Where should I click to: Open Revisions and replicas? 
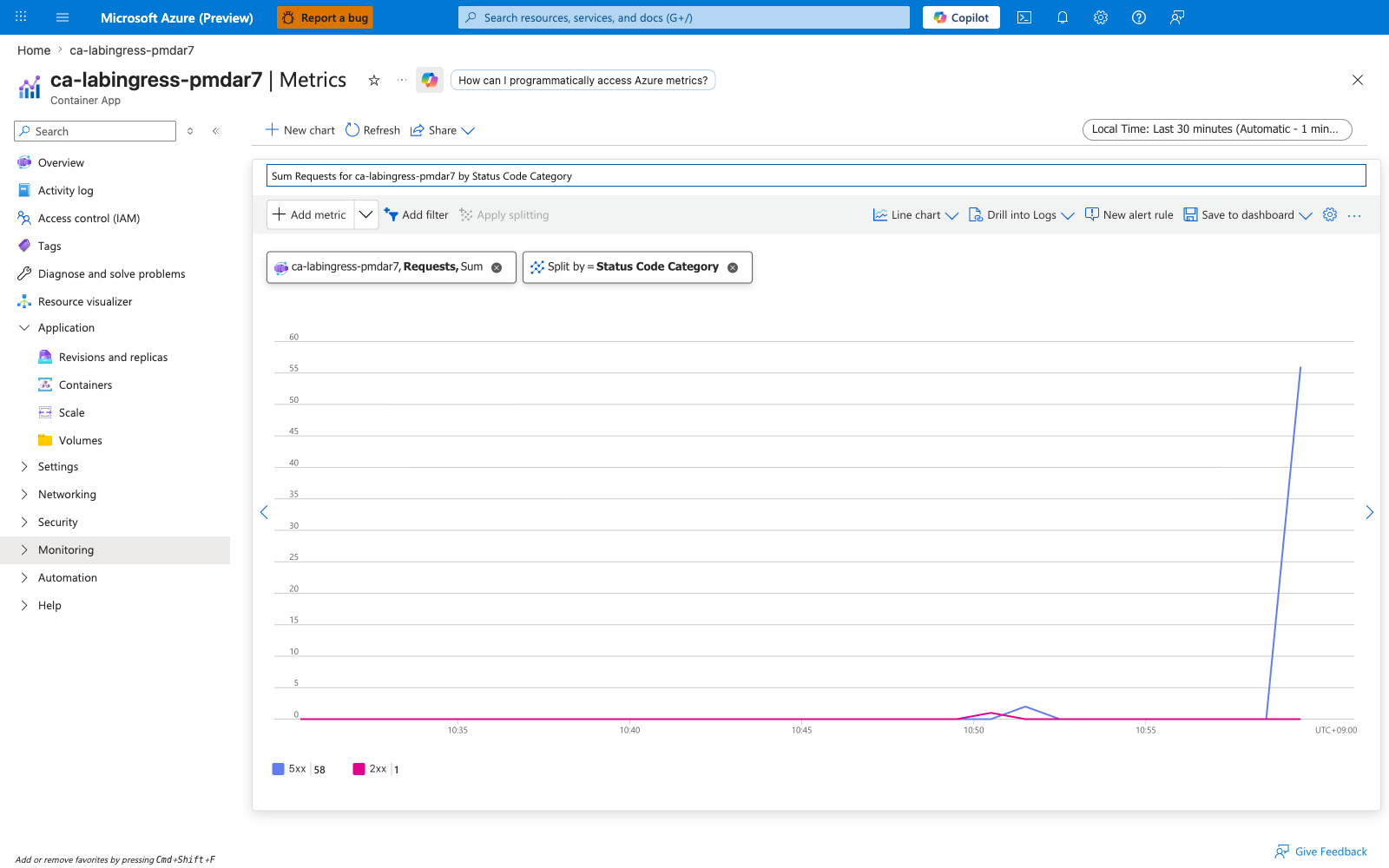[115, 357]
